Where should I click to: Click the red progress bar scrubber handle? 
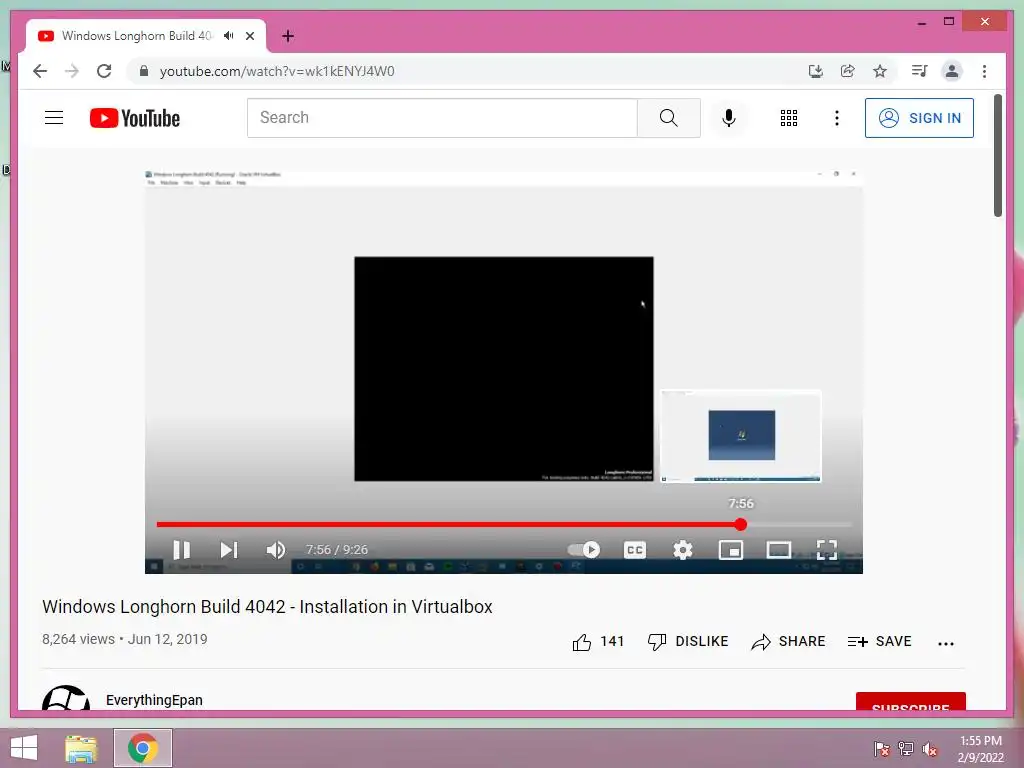pyautogui.click(x=740, y=524)
